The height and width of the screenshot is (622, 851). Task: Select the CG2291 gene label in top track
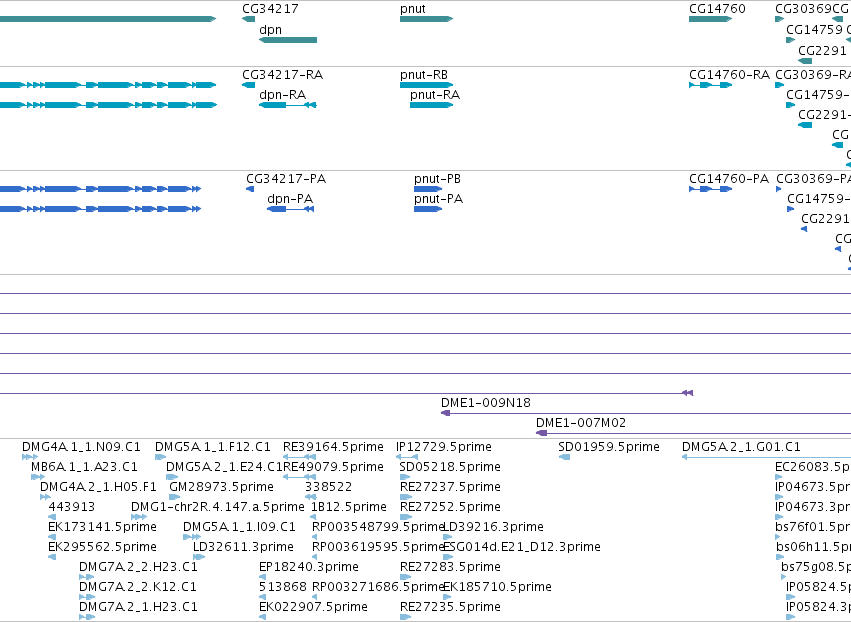(822, 50)
